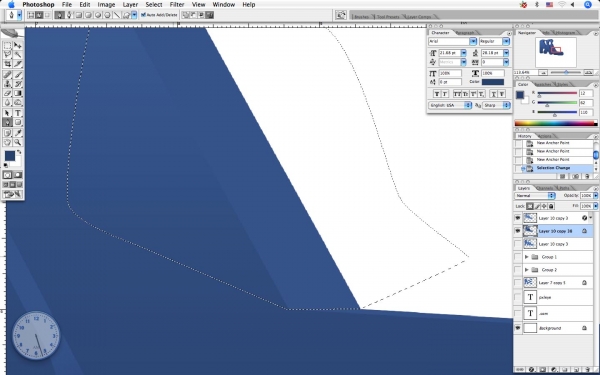Select the Brush tool
Screen dimensions: 600x375
[x=18, y=74]
